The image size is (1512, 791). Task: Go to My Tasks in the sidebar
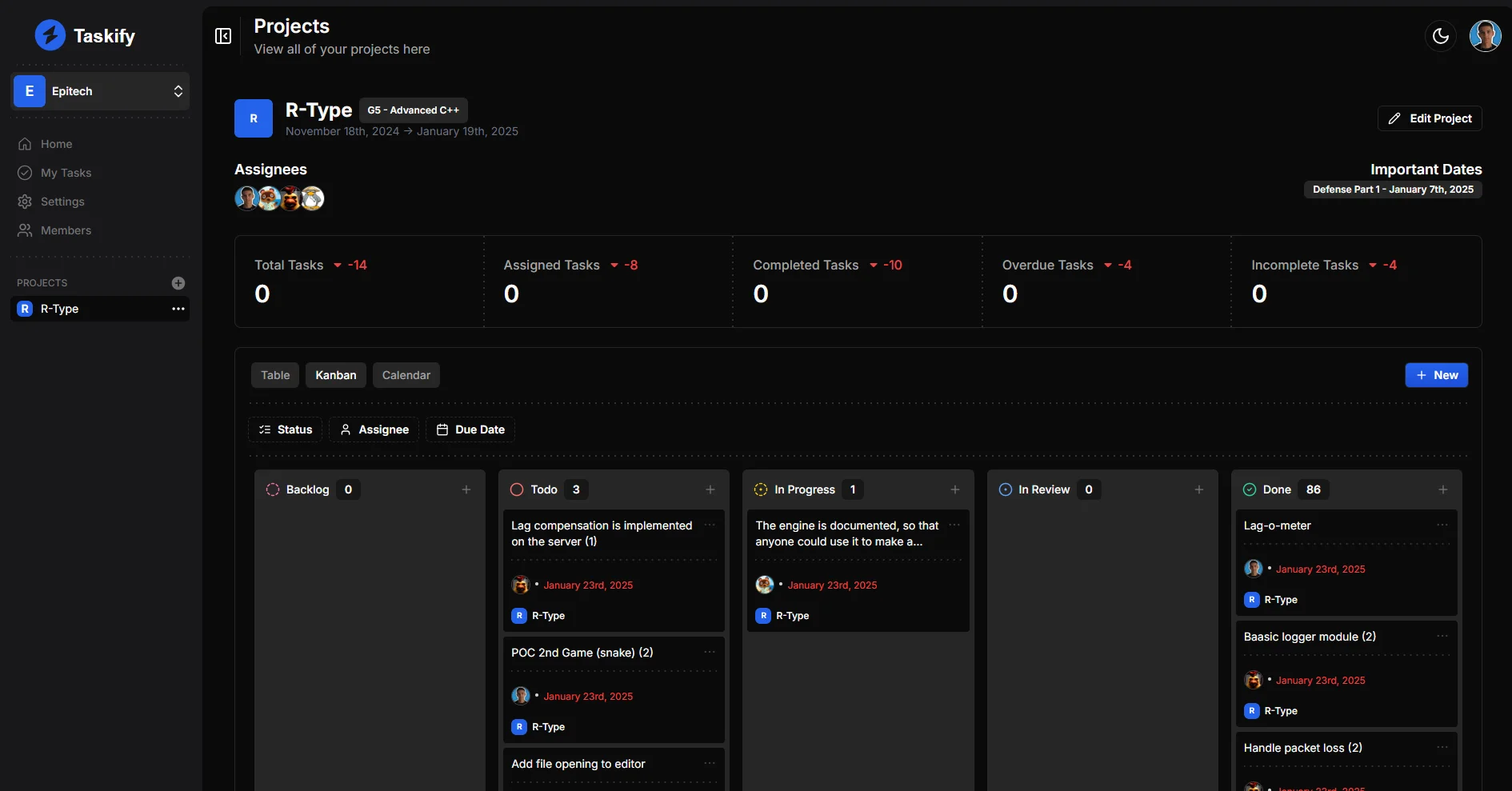pos(66,173)
